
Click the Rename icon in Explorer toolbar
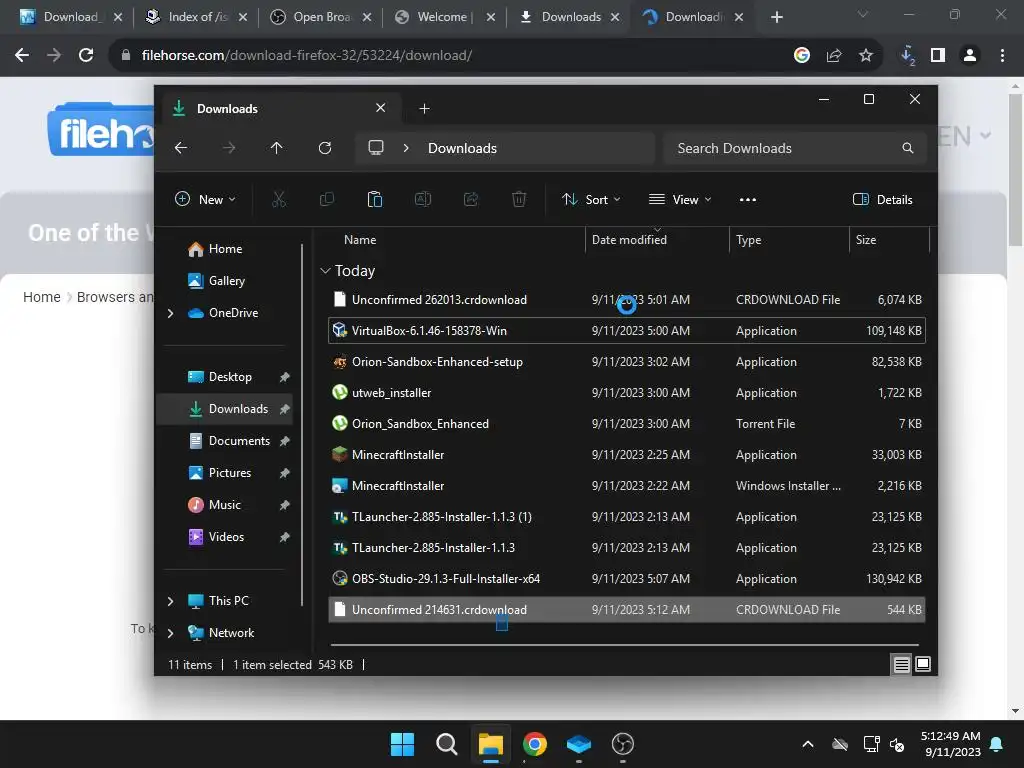pyautogui.click(x=423, y=199)
